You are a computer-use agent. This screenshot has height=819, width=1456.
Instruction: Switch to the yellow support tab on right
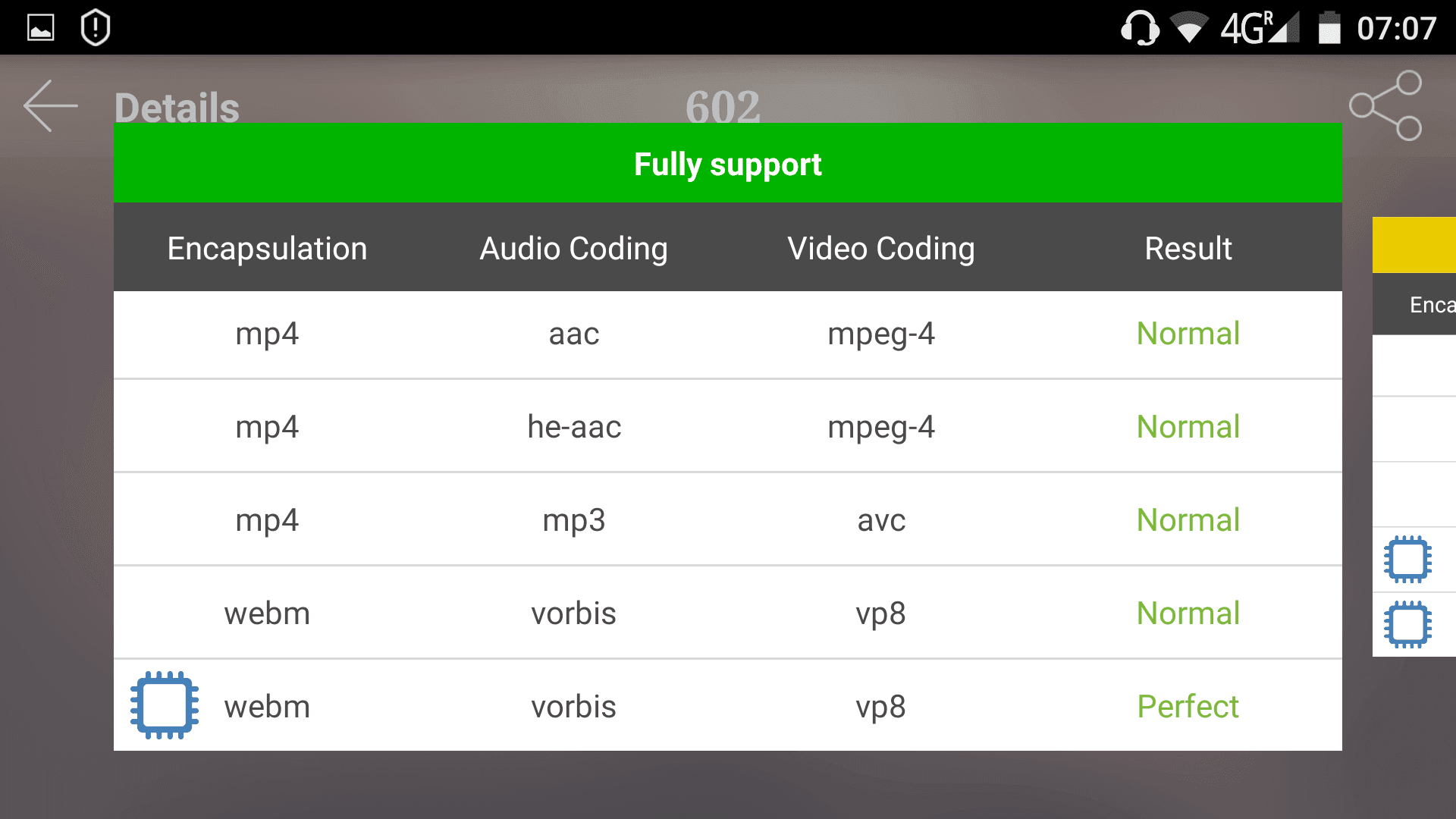coord(1414,245)
